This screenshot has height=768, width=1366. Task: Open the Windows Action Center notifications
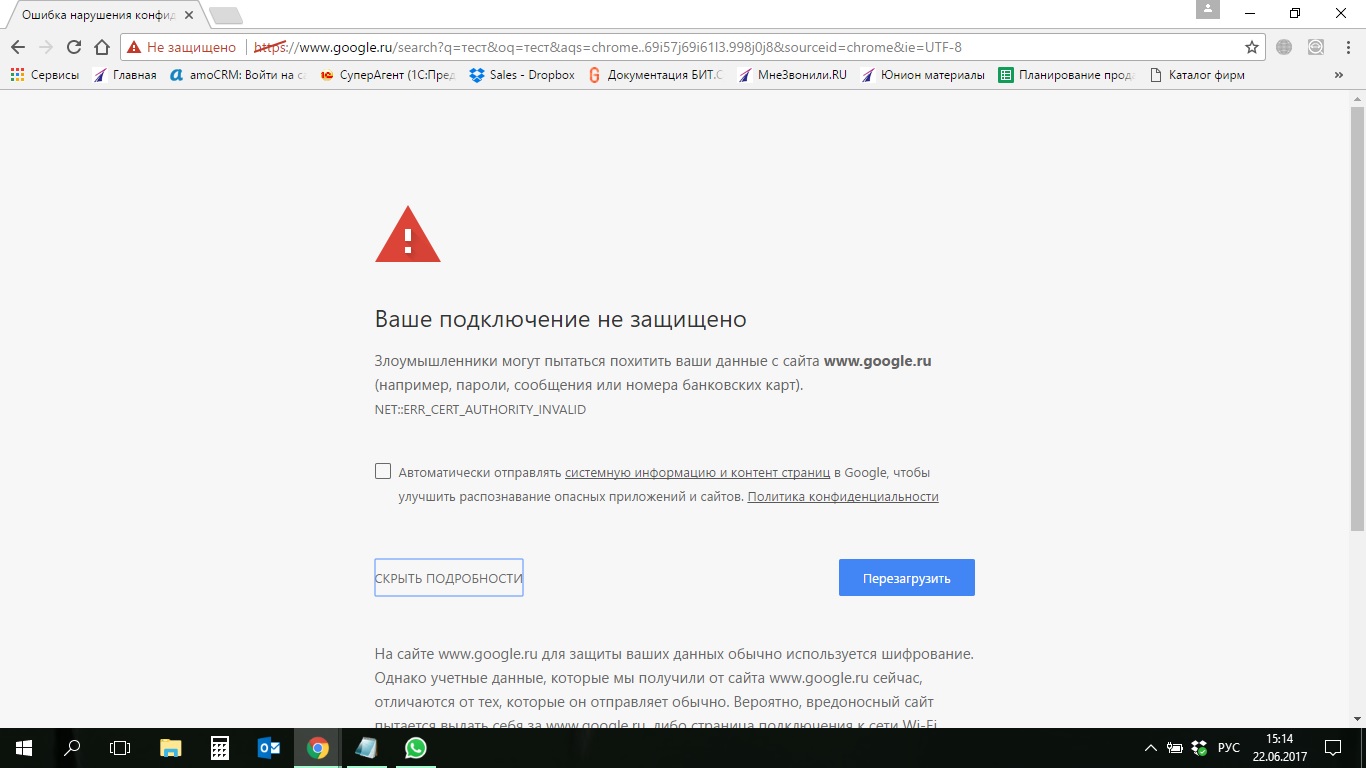click(x=1333, y=748)
